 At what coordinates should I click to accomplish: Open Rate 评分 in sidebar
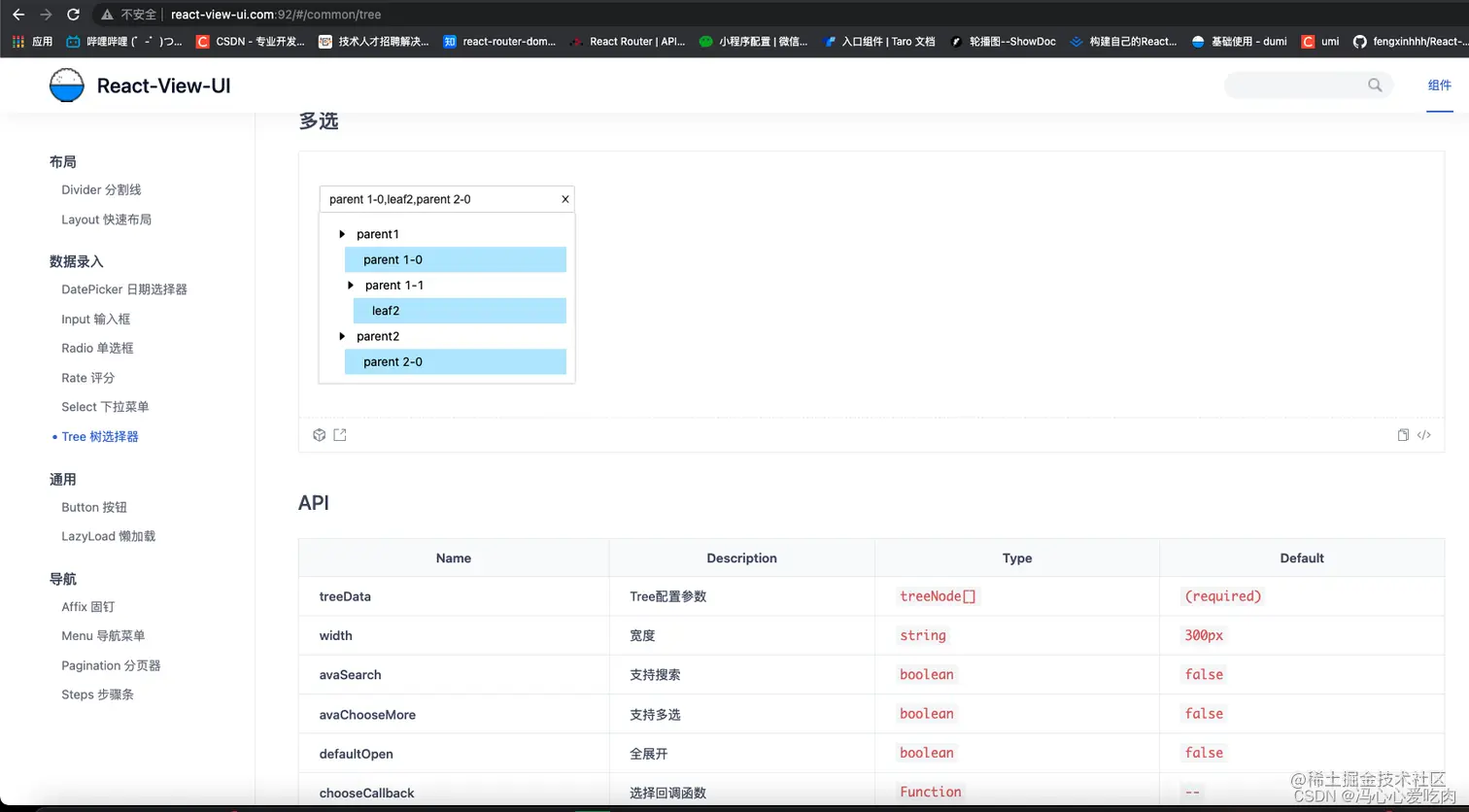coord(87,377)
